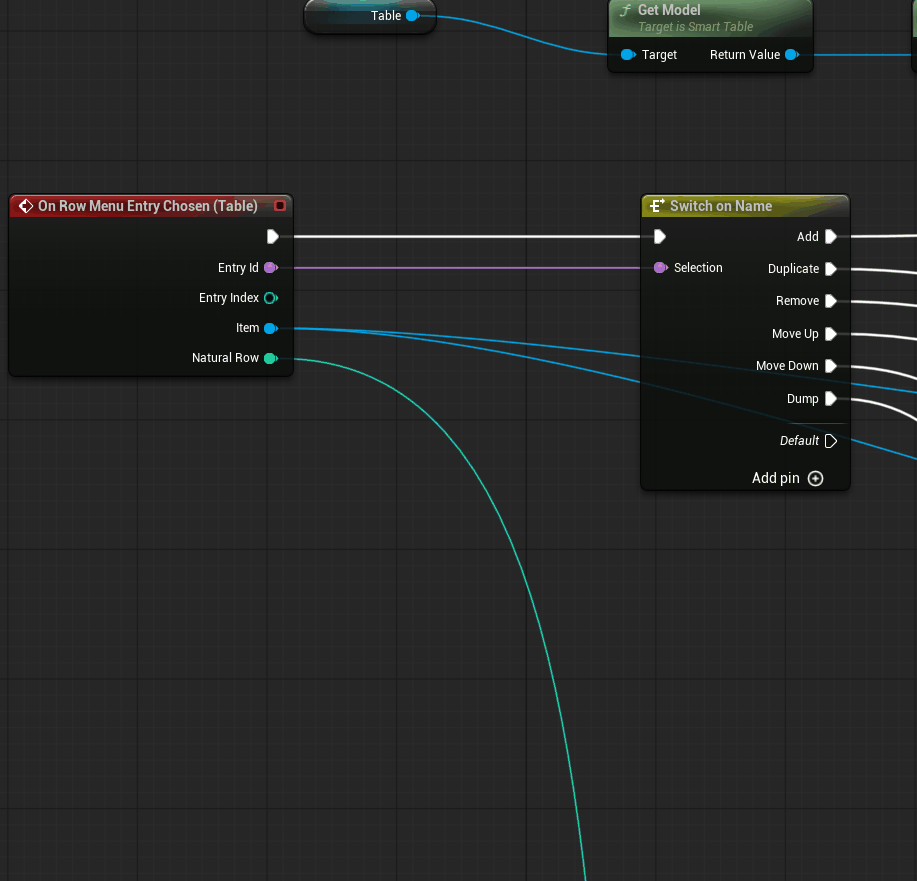Click the Target is Smart Table subtitle
The width and height of the screenshot is (917, 881).
[695, 27]
